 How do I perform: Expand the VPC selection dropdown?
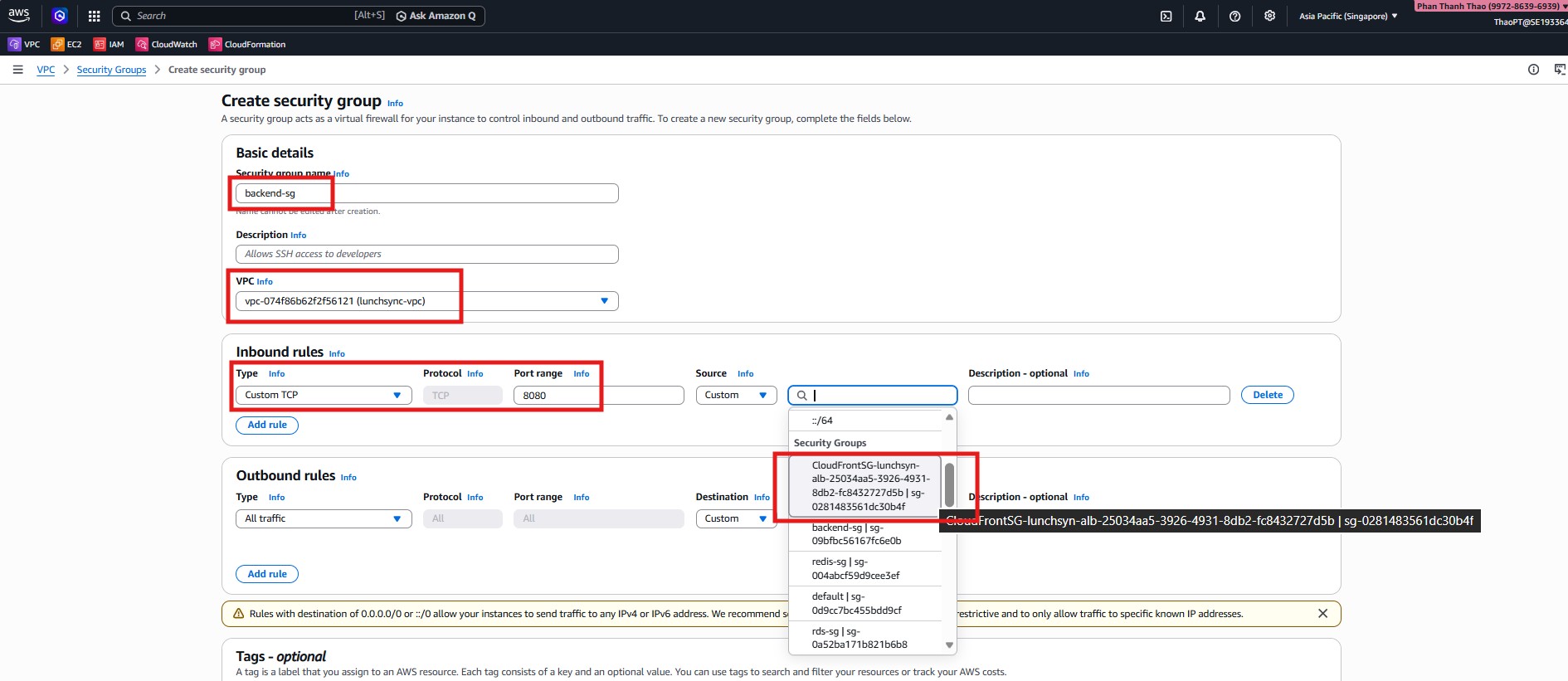click(426, 301)
